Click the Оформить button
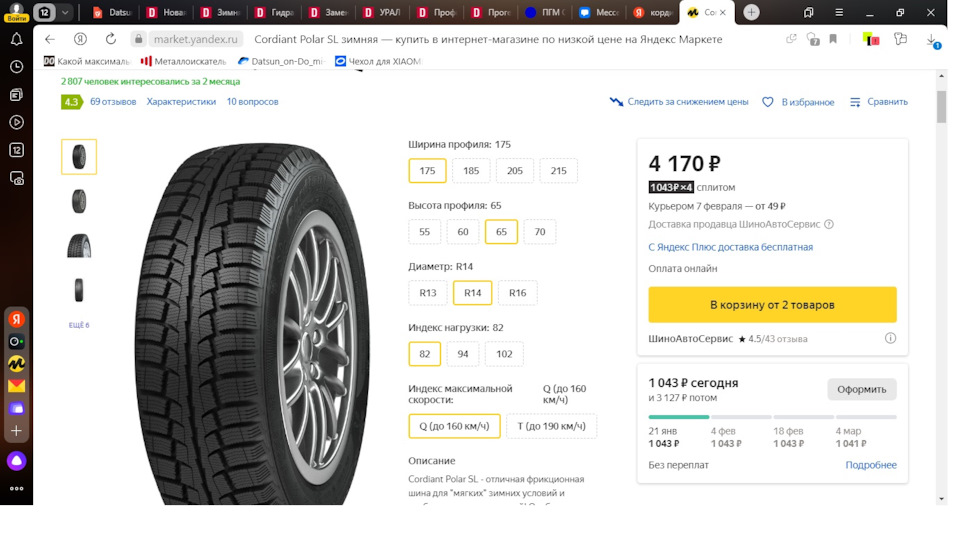The width and height of the screenshot is (960, 533). pyautogui.click(x=861, y=389)
